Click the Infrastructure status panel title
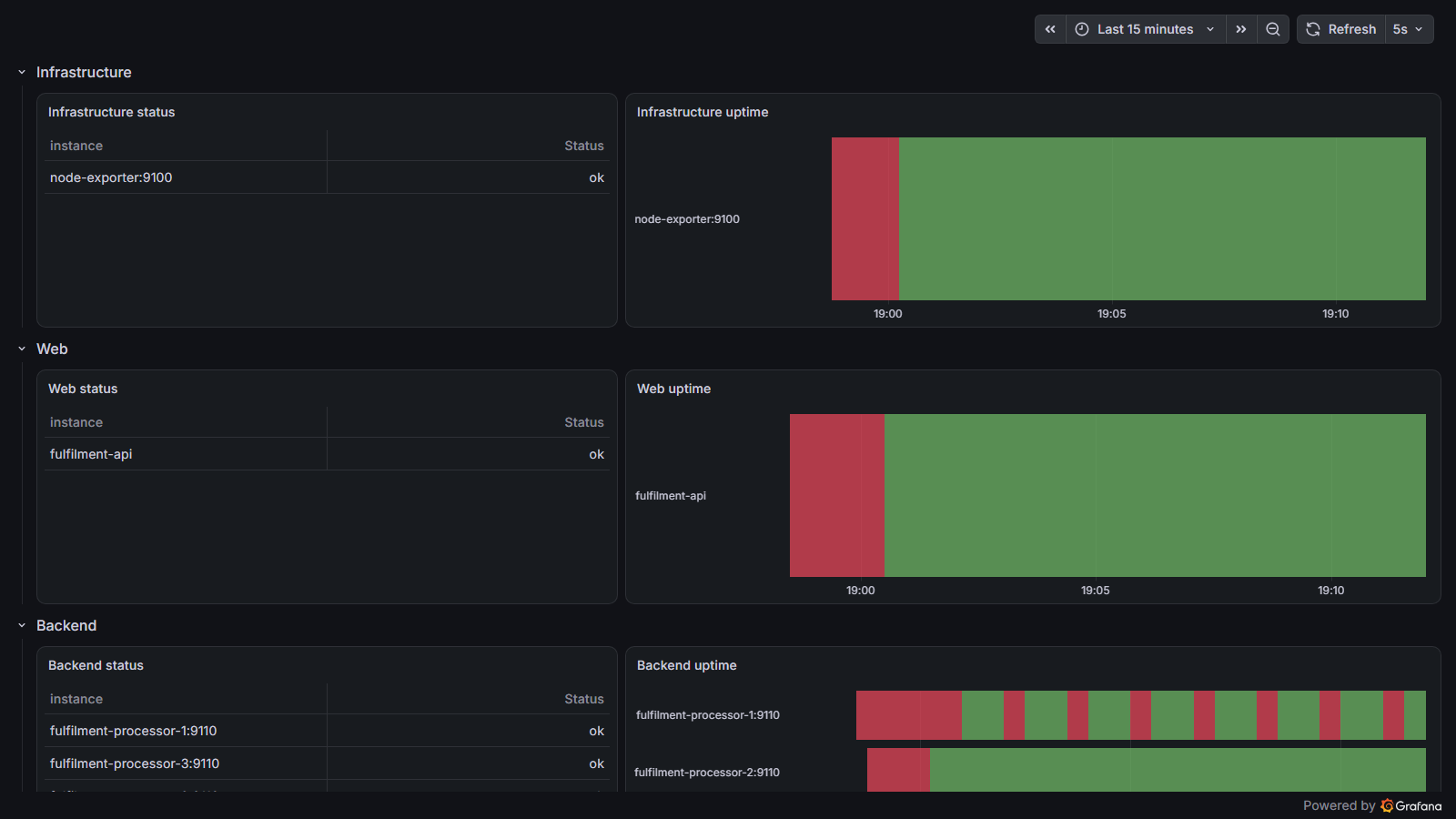Image resolution: width=1456 pixels, height=819 pixels. click(x=111, y=112)
